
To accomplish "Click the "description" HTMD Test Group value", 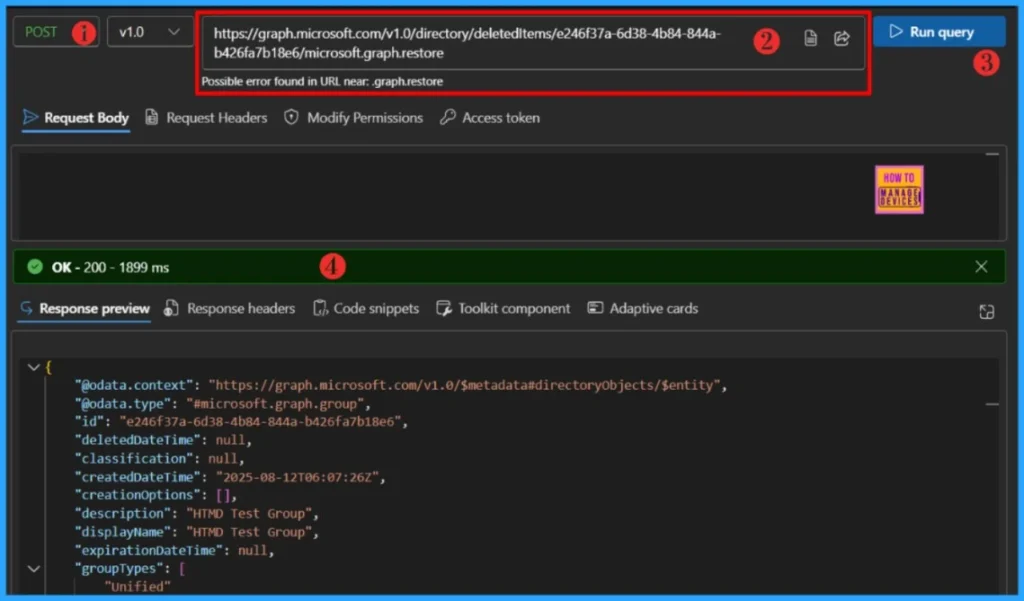I will (x=249, y=513).
